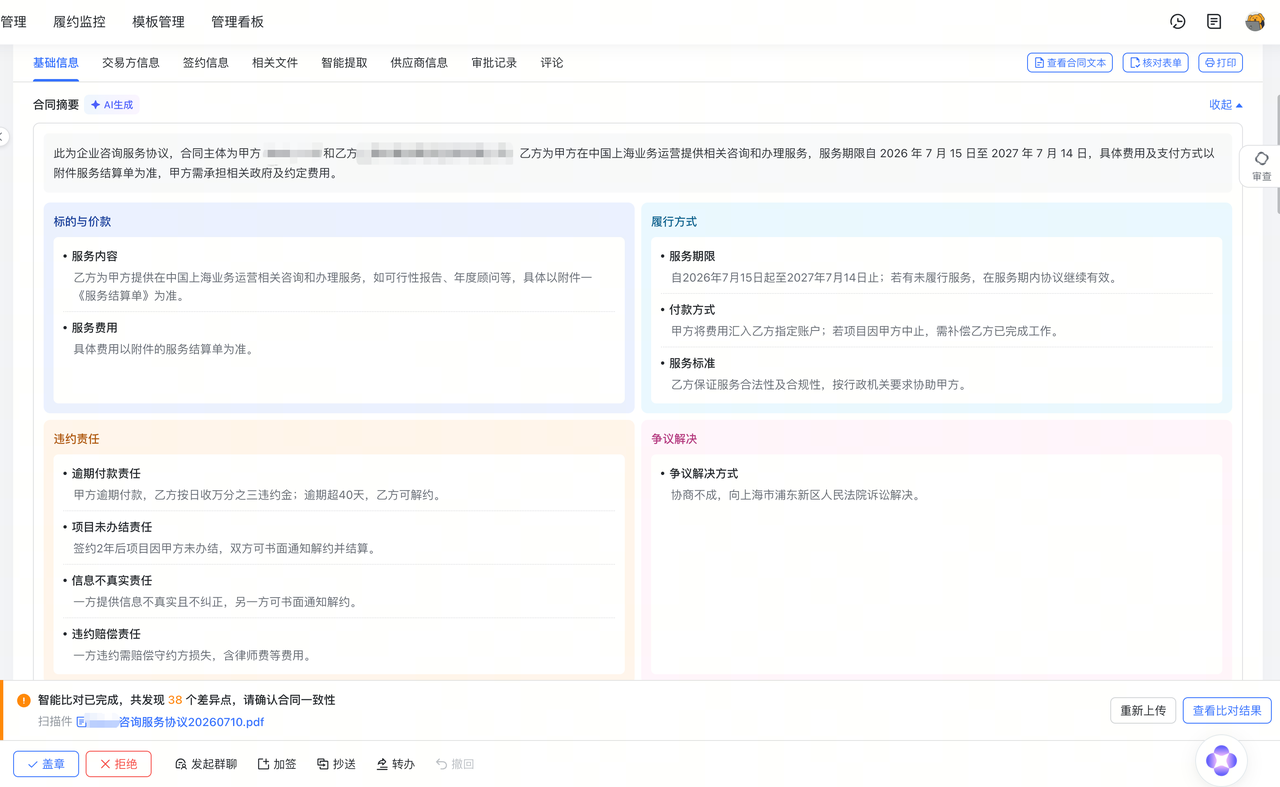Switch to the 交易方信息 tab
Image resolution: width=1280 pixels, height=787 pixels.
click(x=131, y=63)
